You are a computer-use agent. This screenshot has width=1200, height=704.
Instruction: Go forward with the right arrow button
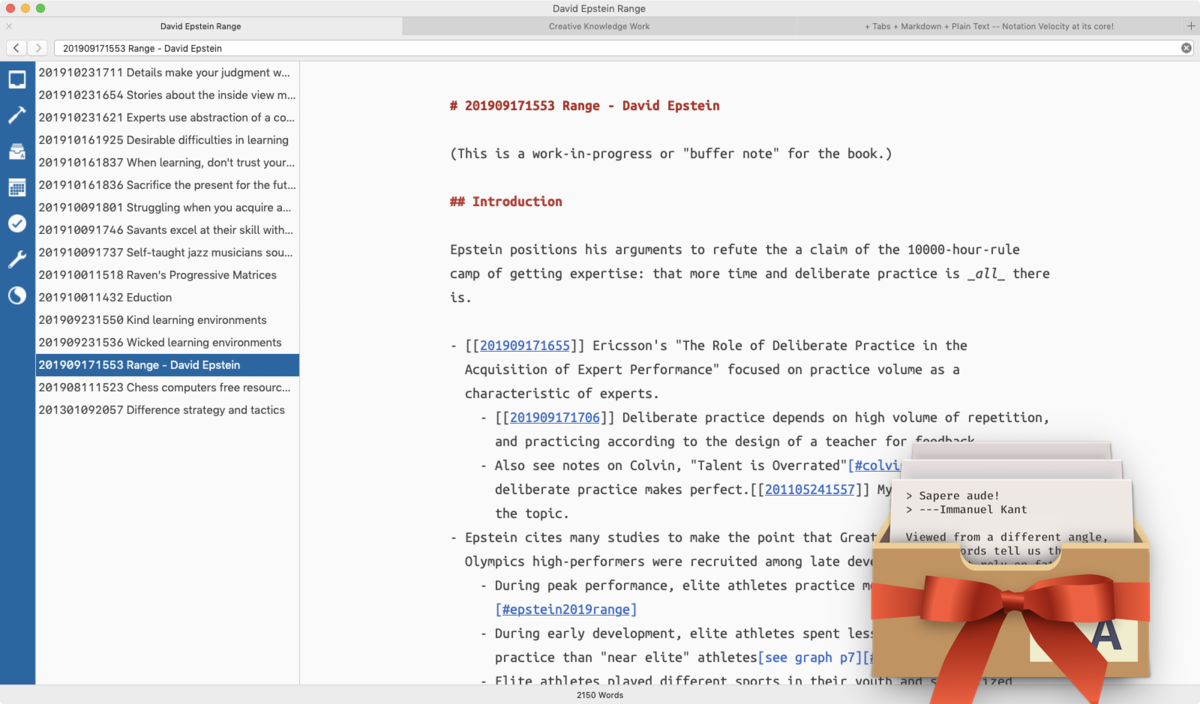[37, 48]
